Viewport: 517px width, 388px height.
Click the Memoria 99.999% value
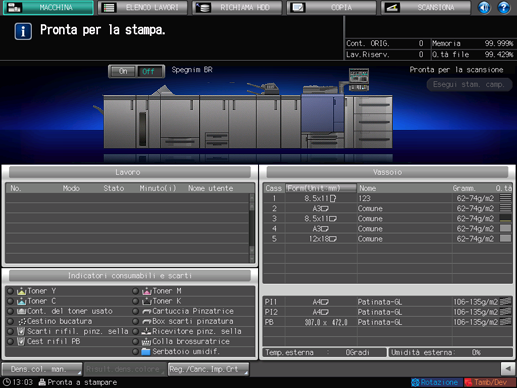[499, 43]
